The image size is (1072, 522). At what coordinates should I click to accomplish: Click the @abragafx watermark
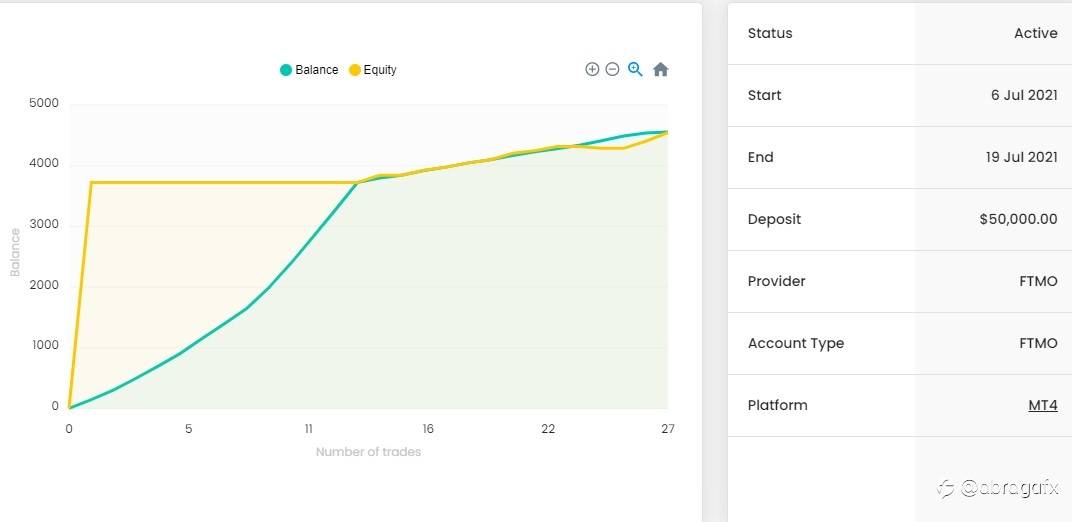(999, 488)
